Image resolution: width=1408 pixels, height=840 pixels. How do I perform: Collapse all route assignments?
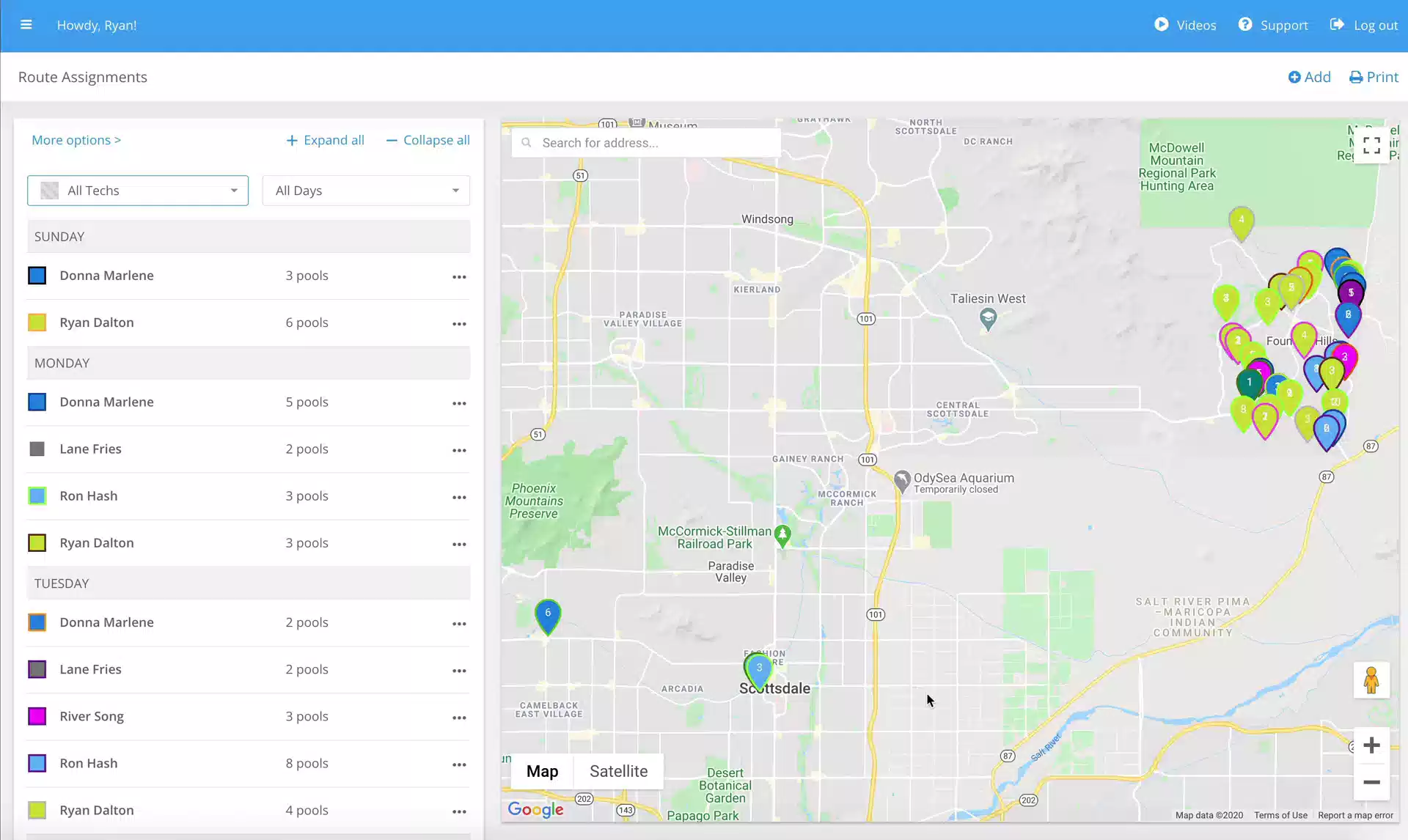428,140
